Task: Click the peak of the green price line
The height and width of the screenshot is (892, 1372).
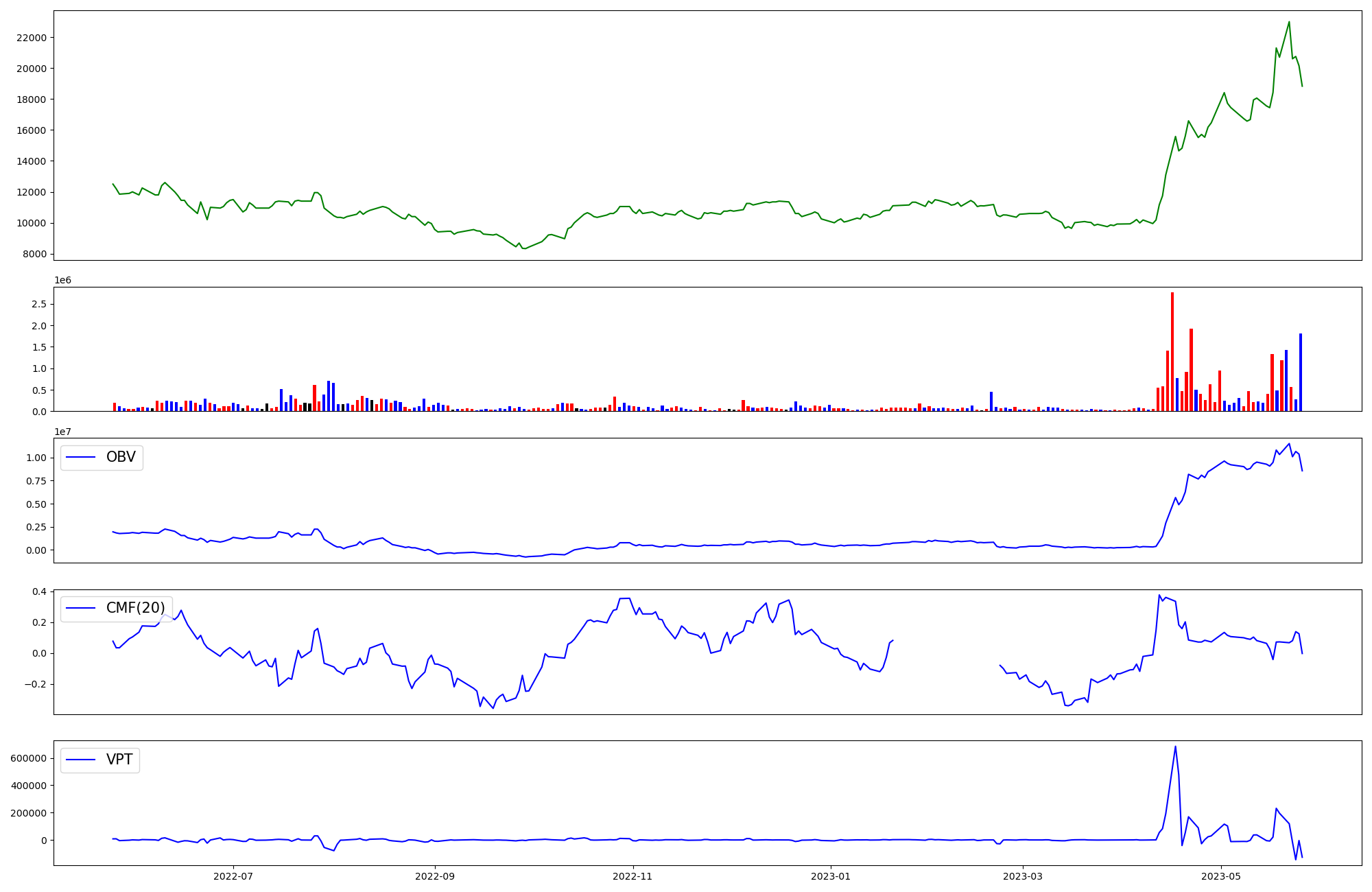Action: point(1289,22)
